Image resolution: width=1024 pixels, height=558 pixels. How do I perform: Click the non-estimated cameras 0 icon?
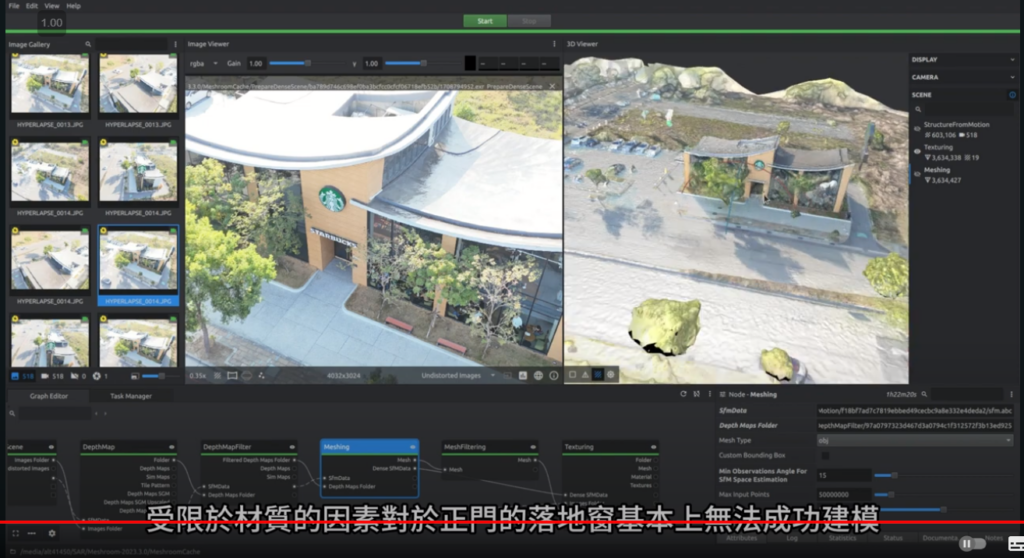pos(74,376)
